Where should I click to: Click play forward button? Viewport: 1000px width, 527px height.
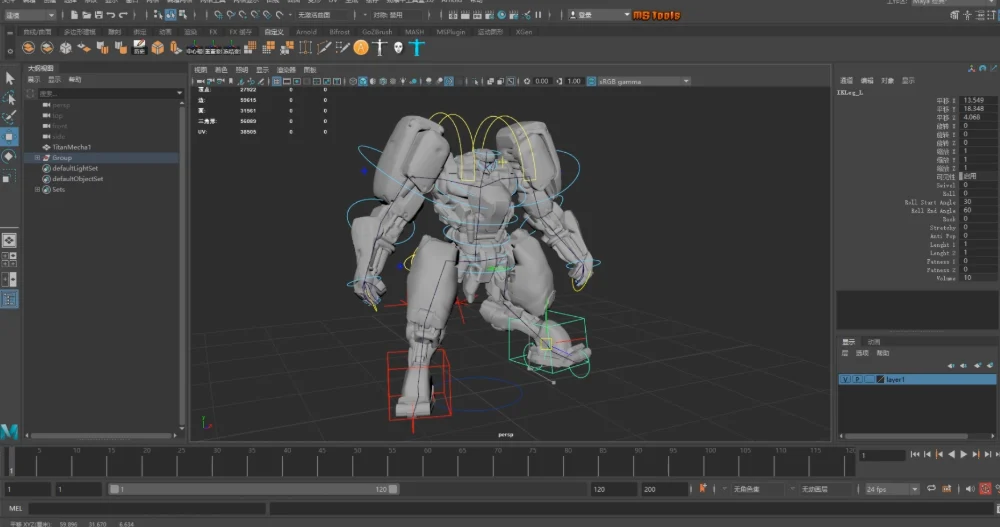click(964, 454)
